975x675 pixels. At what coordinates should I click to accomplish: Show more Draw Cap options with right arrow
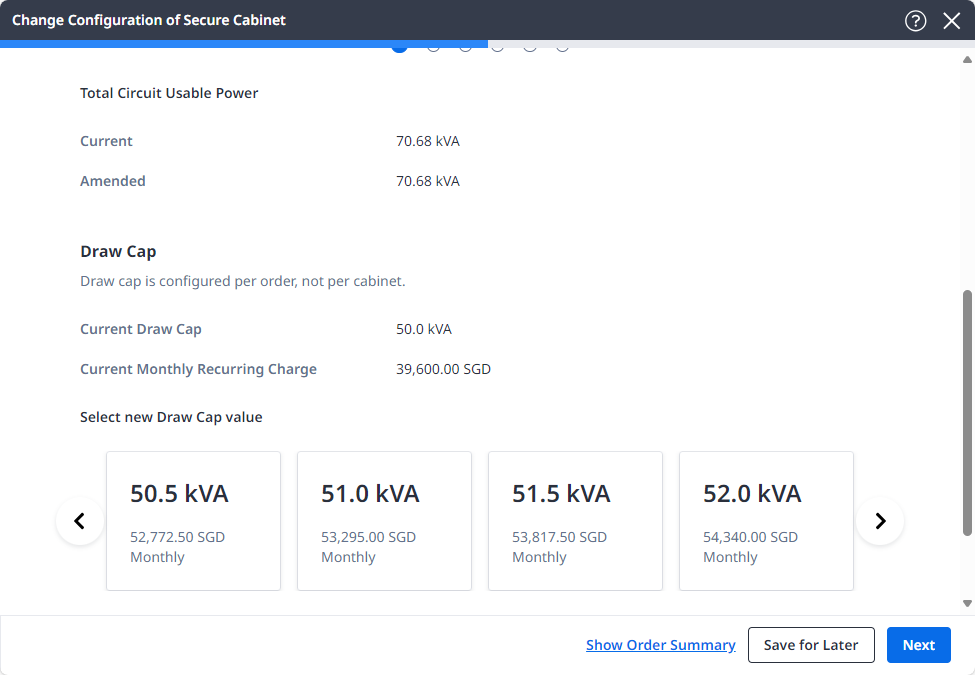tap(880, 521)
